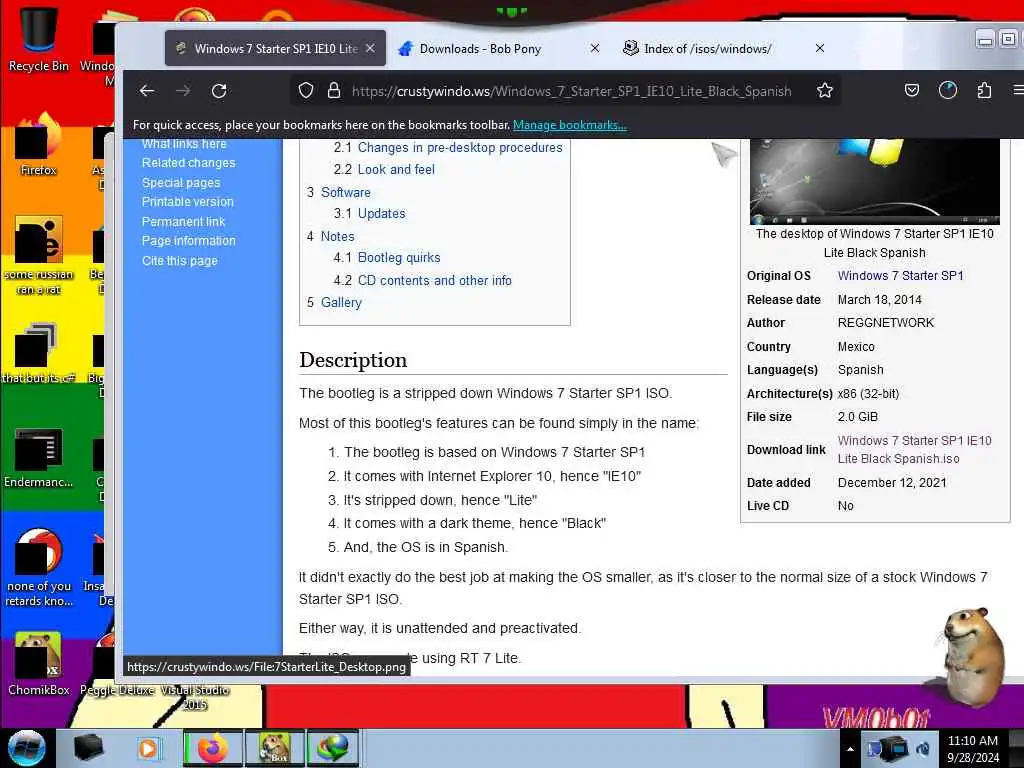The width and height of the screenshot is (1024, 768).
Task: Open the taskbar clock and date
Action: point(973,749)
